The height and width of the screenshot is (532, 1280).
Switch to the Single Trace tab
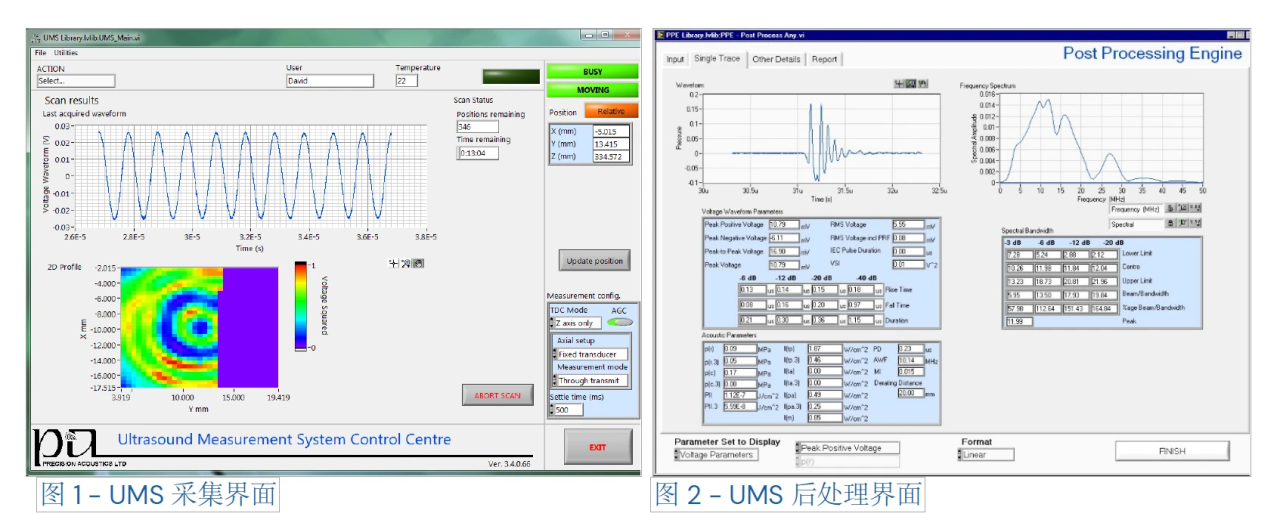click(717, 58)
